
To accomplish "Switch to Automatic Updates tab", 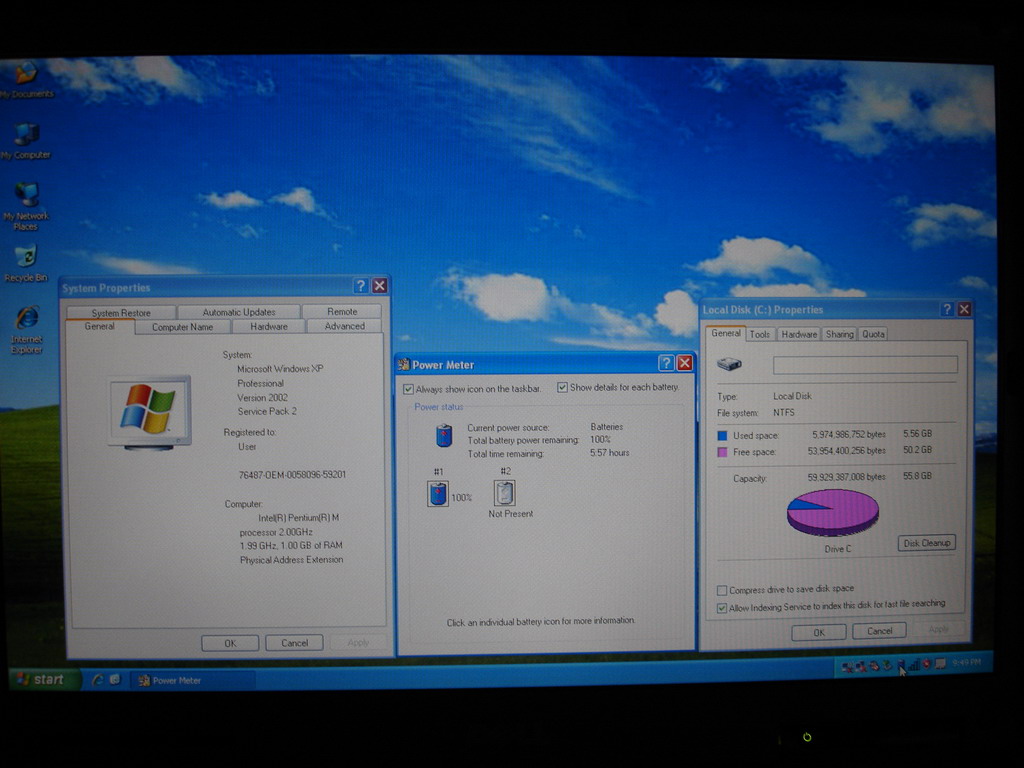I will [x=239, y=312].
